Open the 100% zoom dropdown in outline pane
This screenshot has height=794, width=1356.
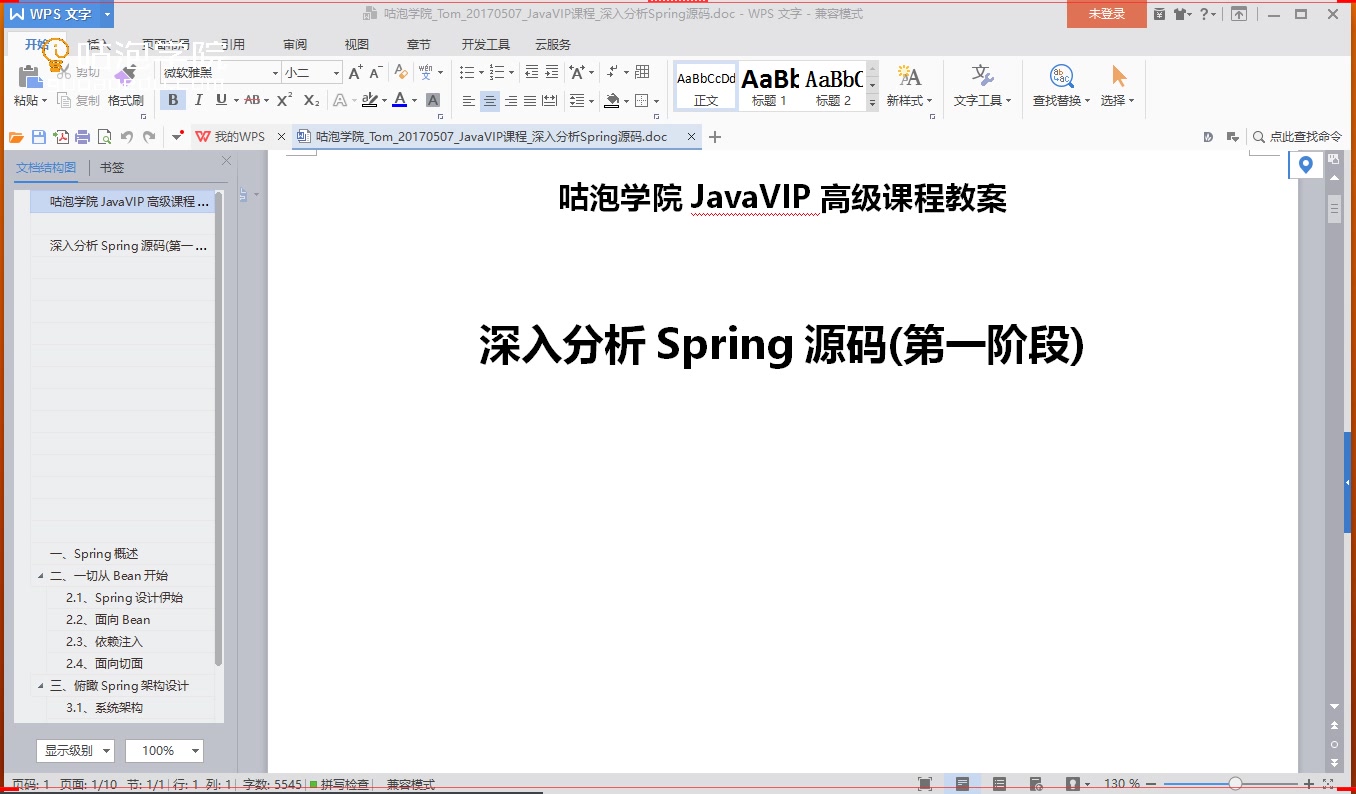[x=164, y=751]
